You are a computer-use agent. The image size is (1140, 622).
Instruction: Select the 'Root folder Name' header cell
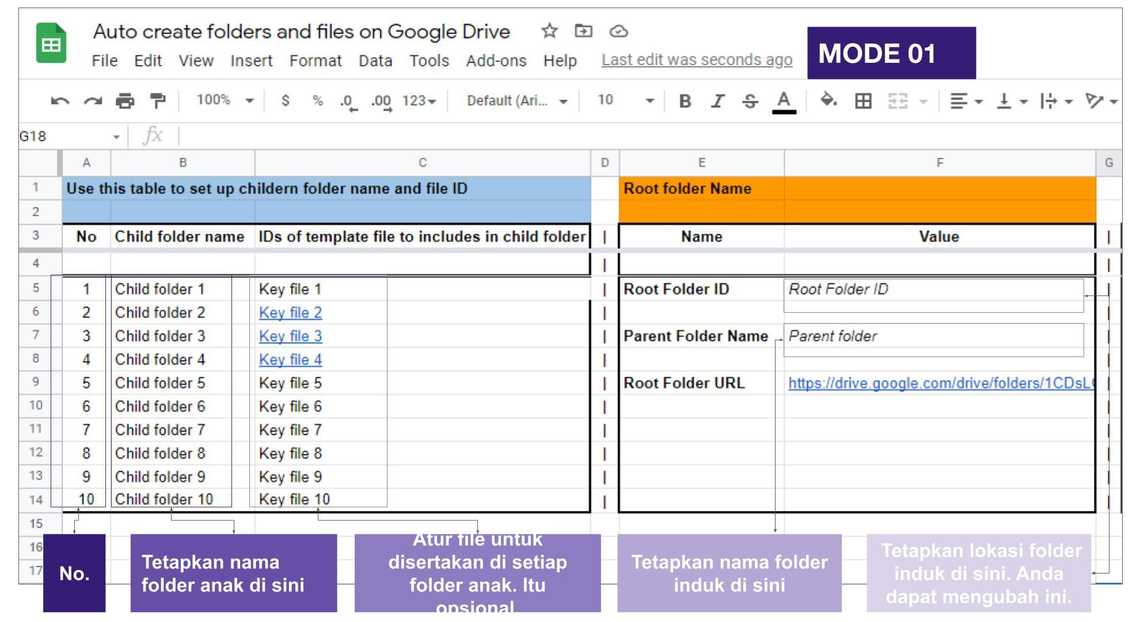click(702, 188)
